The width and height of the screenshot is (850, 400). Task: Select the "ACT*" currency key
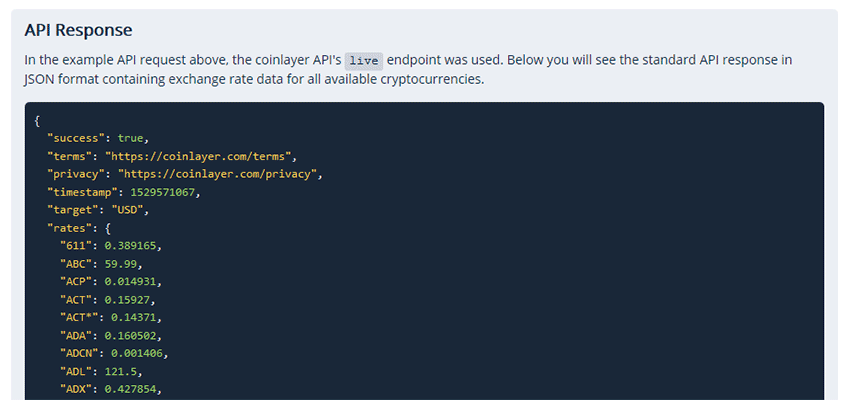81,317
